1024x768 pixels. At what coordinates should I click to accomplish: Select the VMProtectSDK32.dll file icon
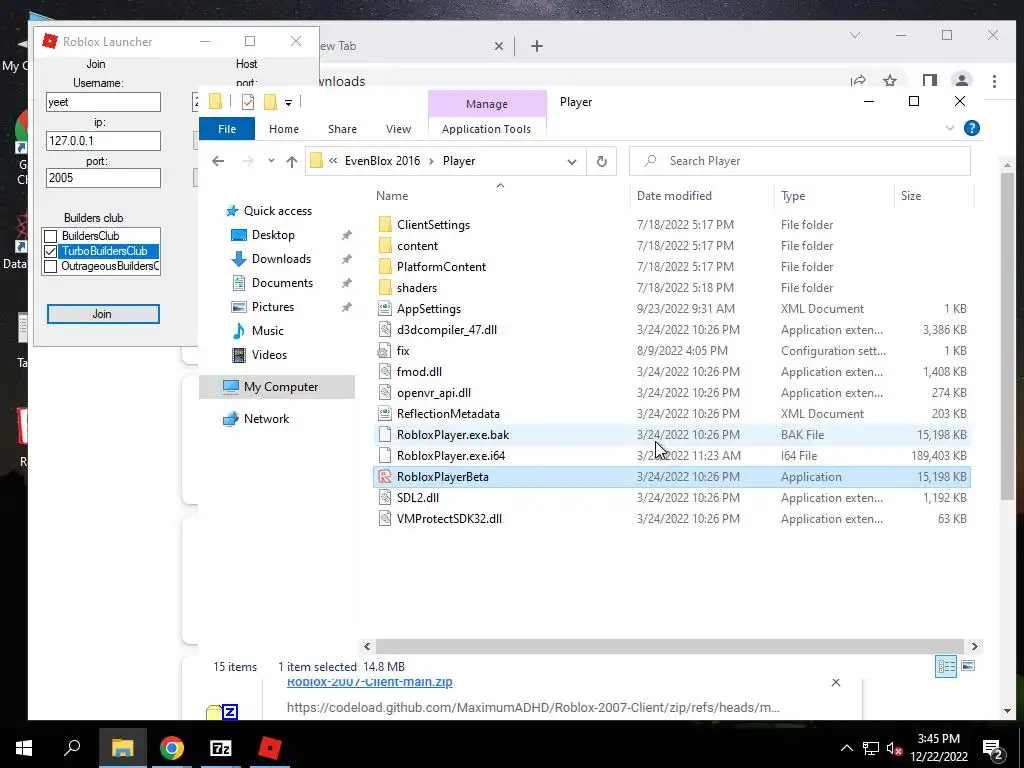point(385,519)
